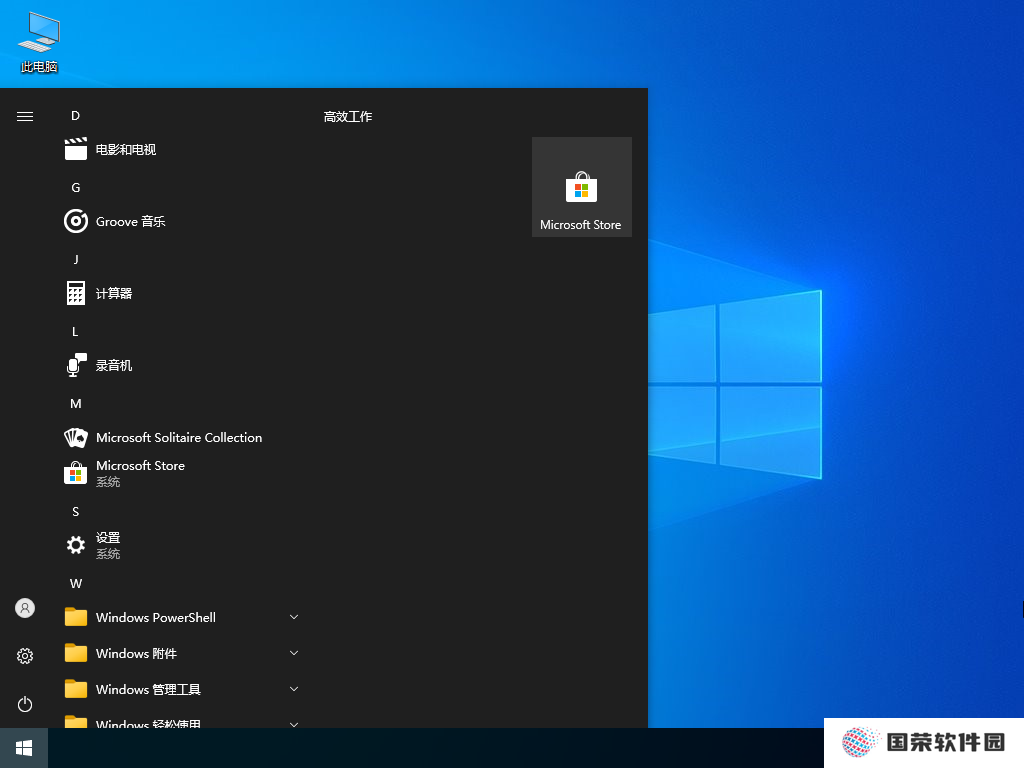
Task: Click the letter J section header
Action: [76, 259]
